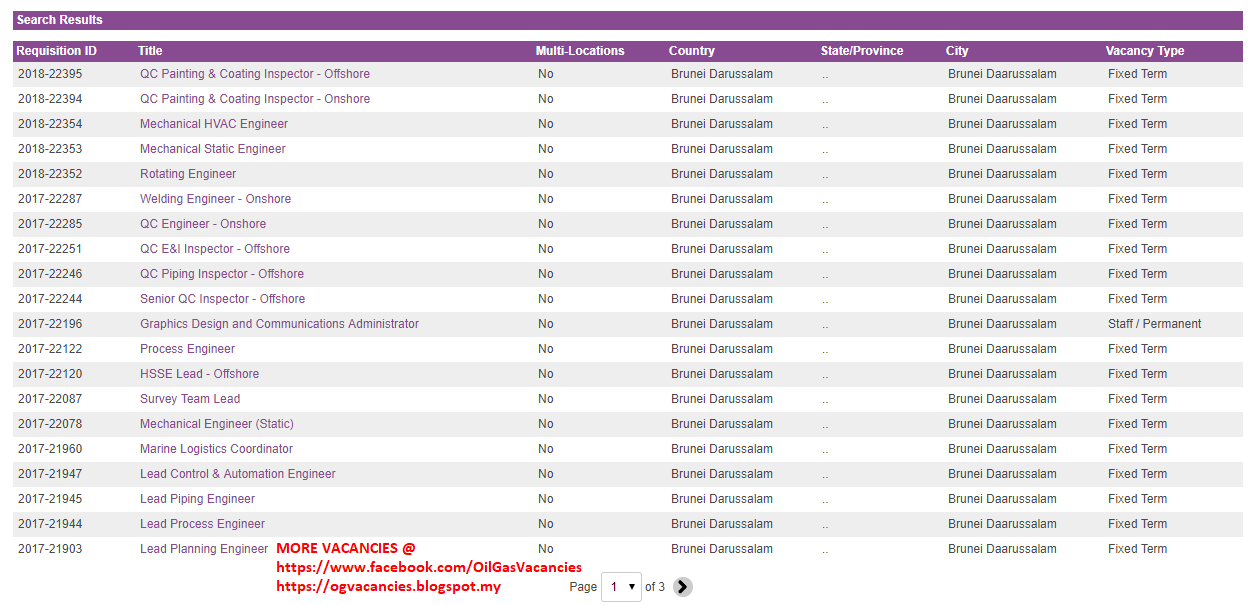Open Mechanical Static Engineer vacancy
The width and height of the screenshot is (1257, 605).
pyautogui.click(x=213, y=149)
